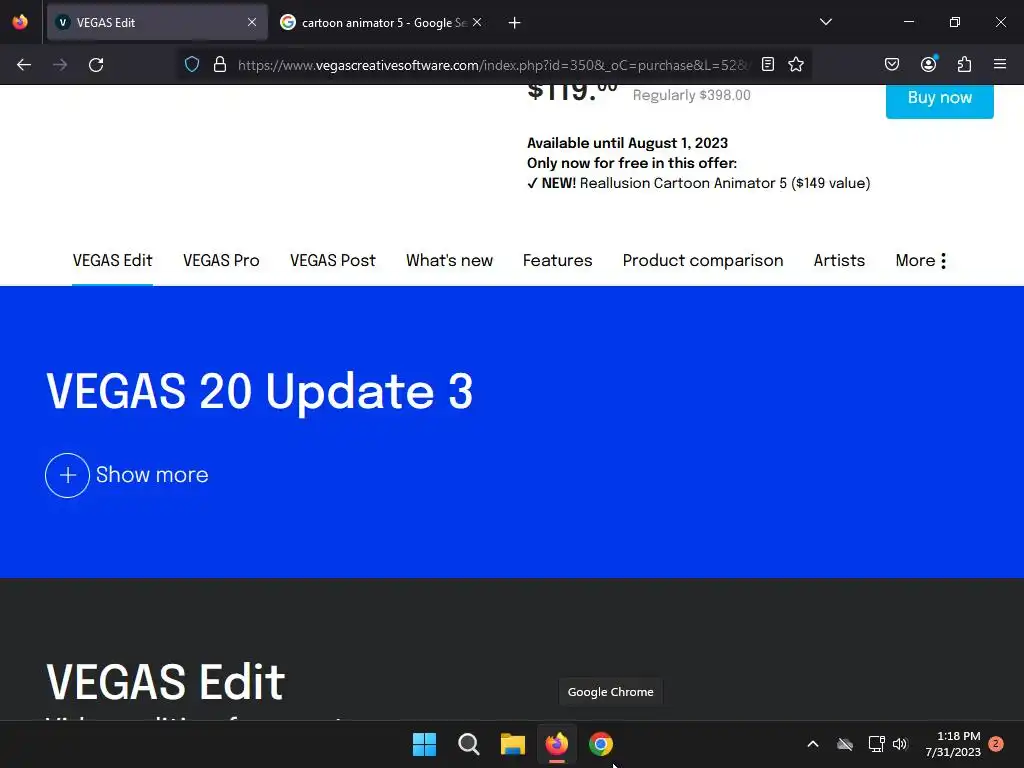The height and width of the screenshot is (768, 1024).
Task: Open File Explorer from taskbar
Action: click(x=513, y=744)
